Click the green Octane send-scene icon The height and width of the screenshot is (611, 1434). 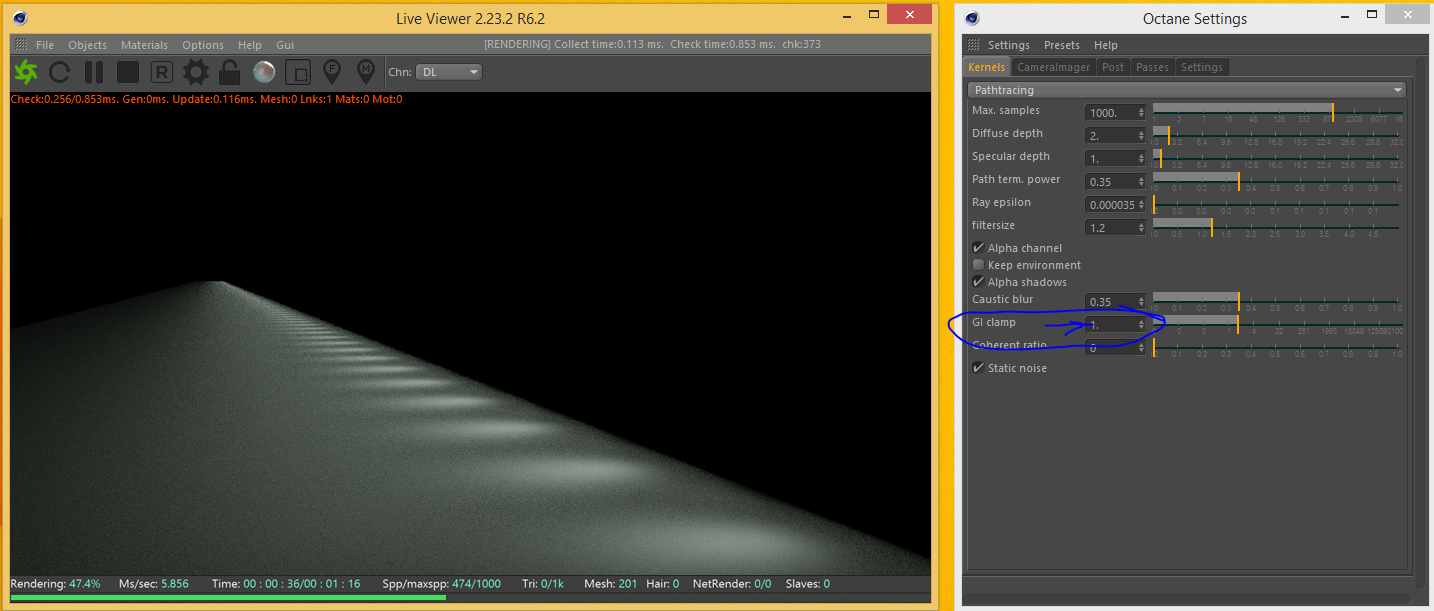coord(25,72)
